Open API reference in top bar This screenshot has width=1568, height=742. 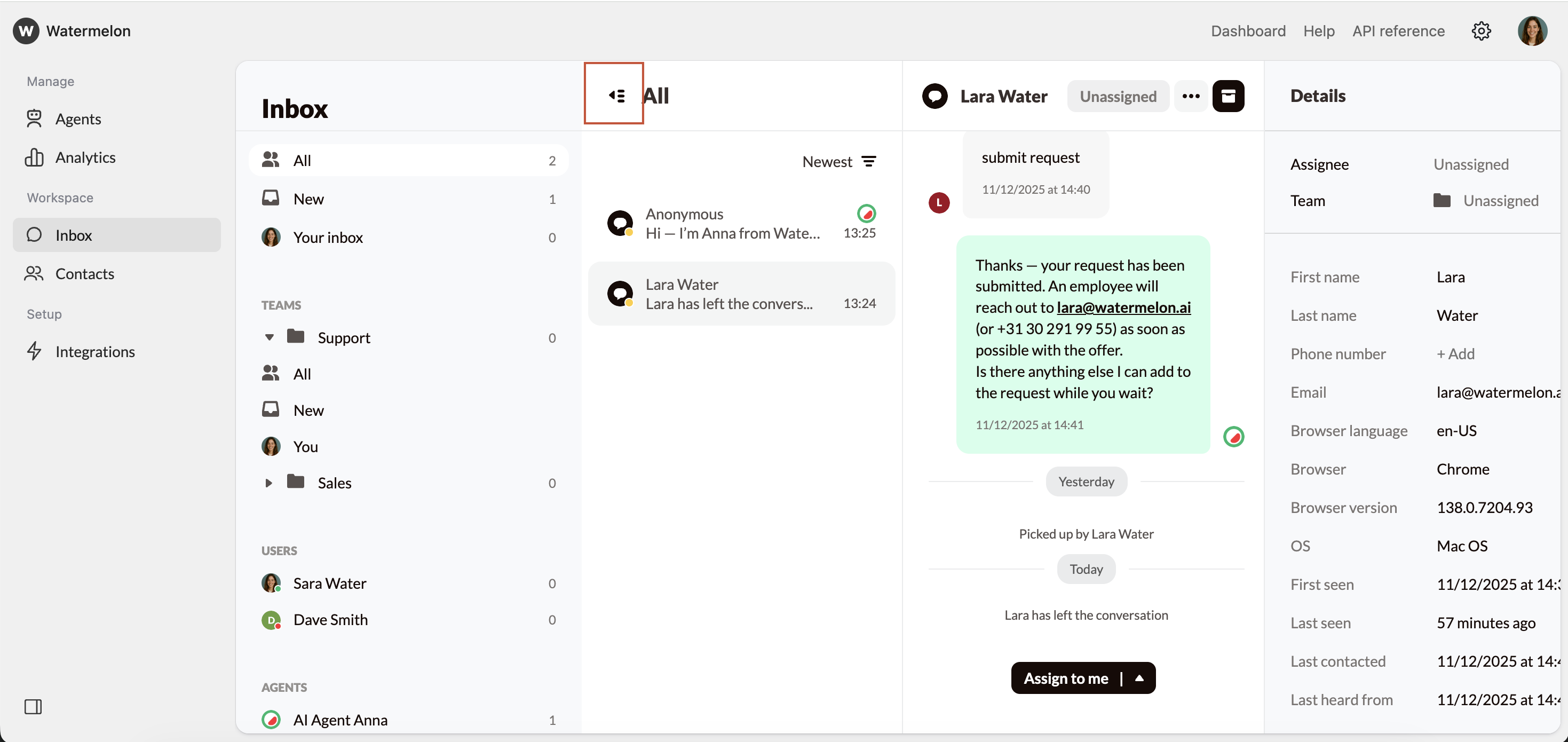coord(1398,31)
